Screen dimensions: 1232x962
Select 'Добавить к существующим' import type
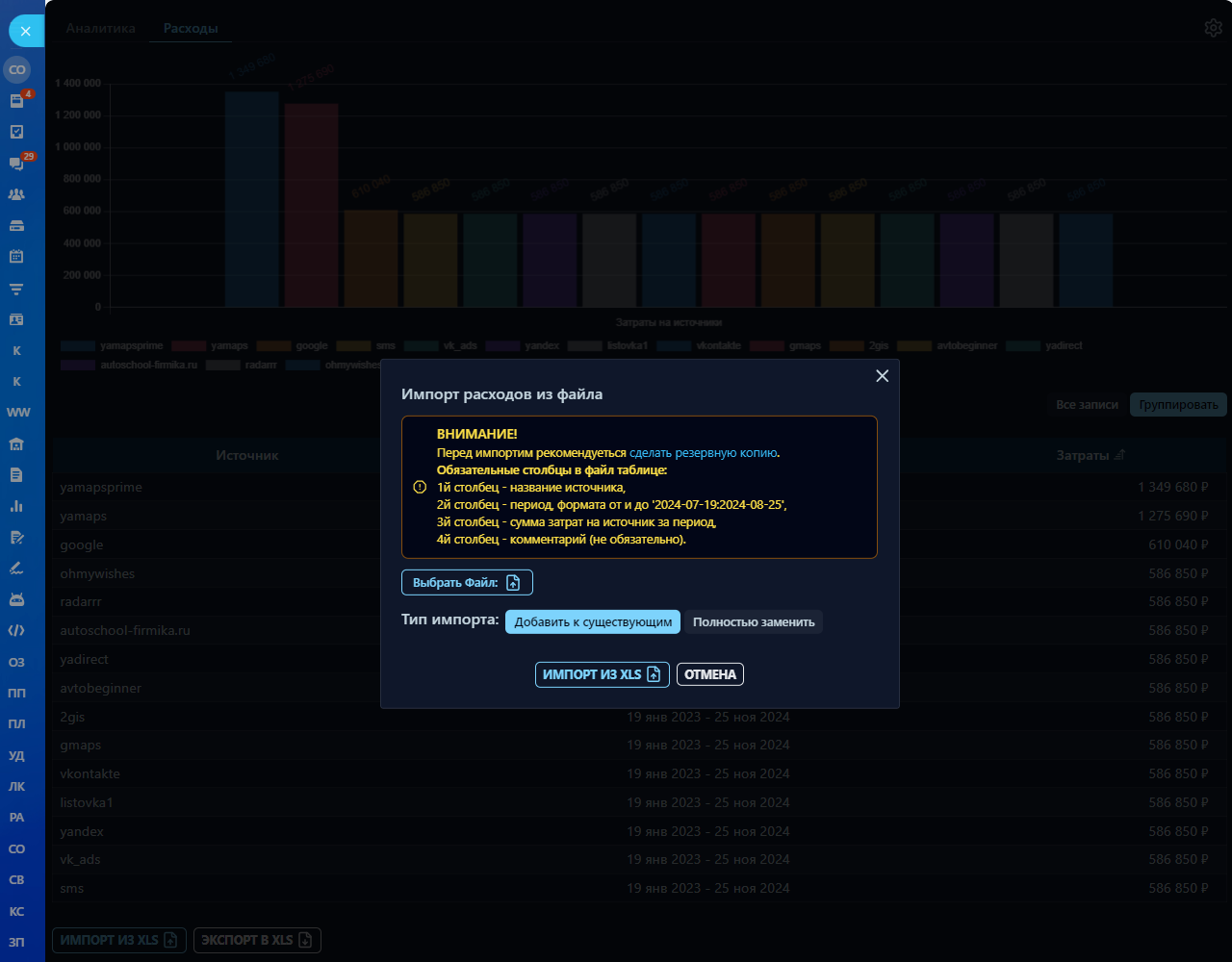point(593,622)
